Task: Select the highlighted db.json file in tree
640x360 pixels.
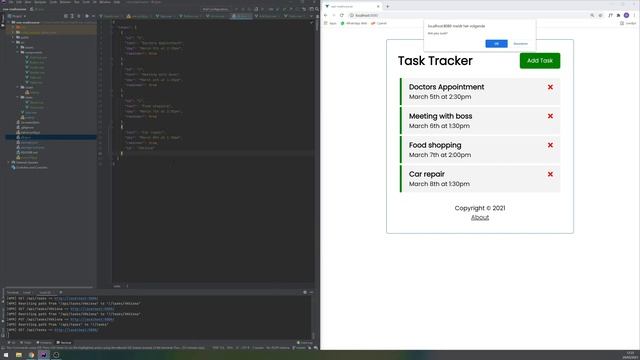Action: pos(51,137)
